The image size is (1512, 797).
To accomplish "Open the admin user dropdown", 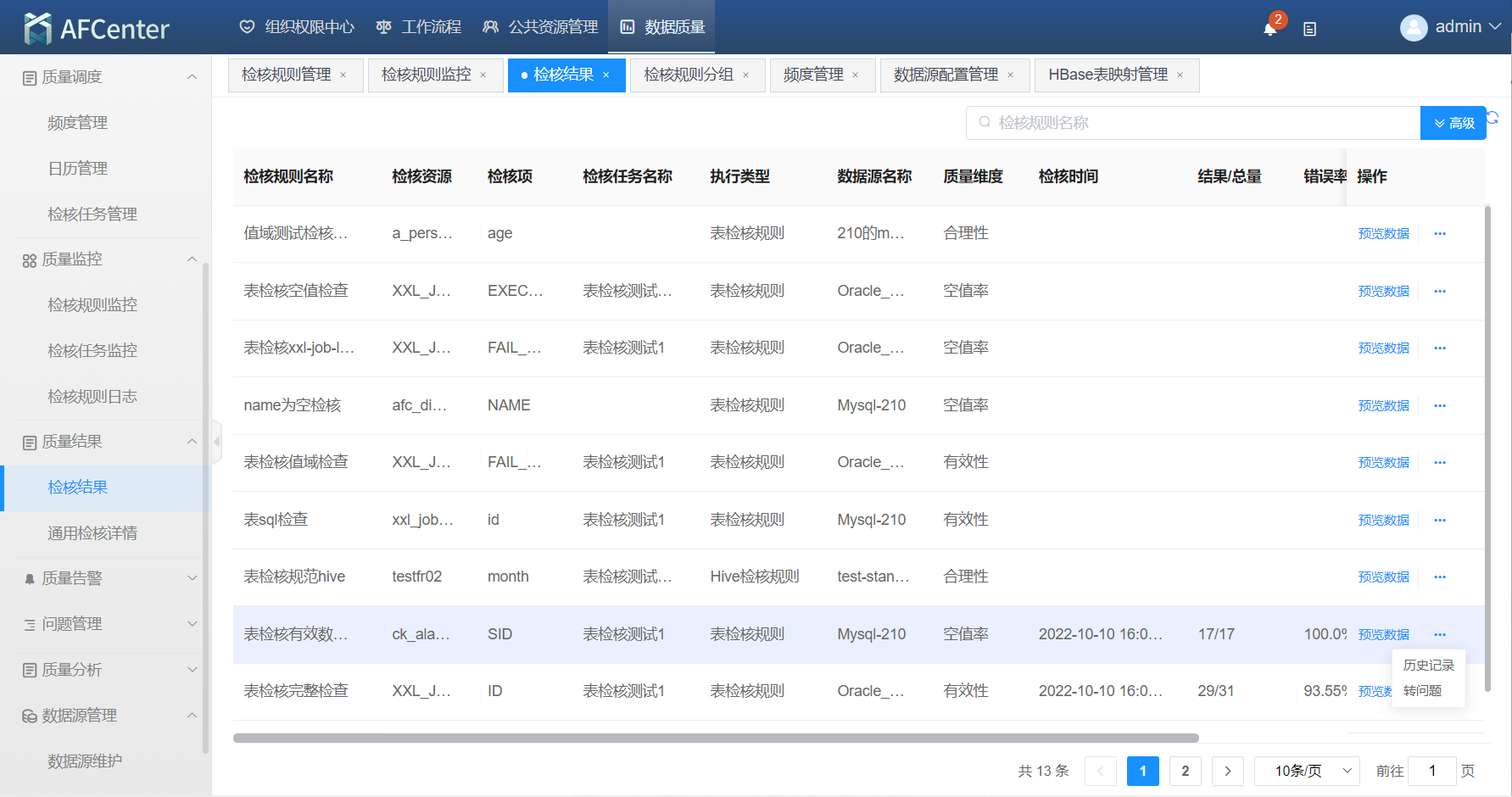I will pyautogui.click(x=1450, y=27).
